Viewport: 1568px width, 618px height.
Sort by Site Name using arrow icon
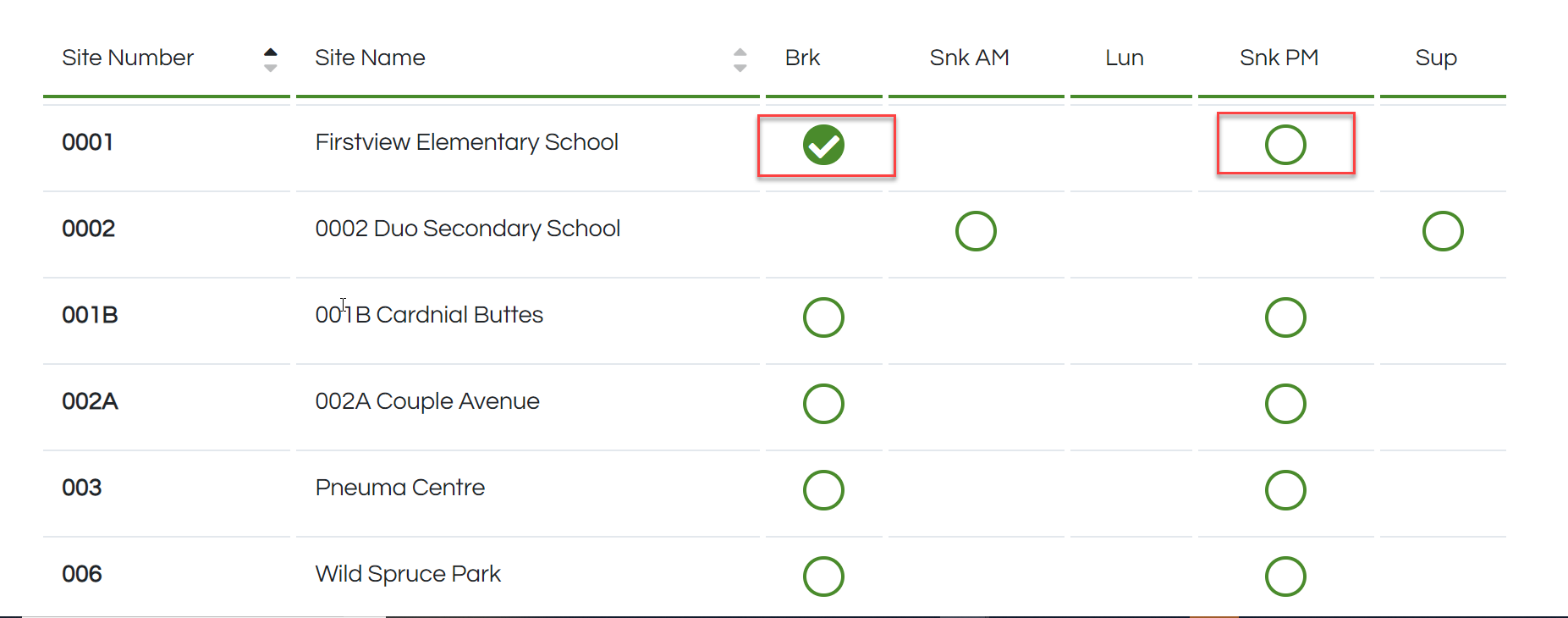coord(740,59)
